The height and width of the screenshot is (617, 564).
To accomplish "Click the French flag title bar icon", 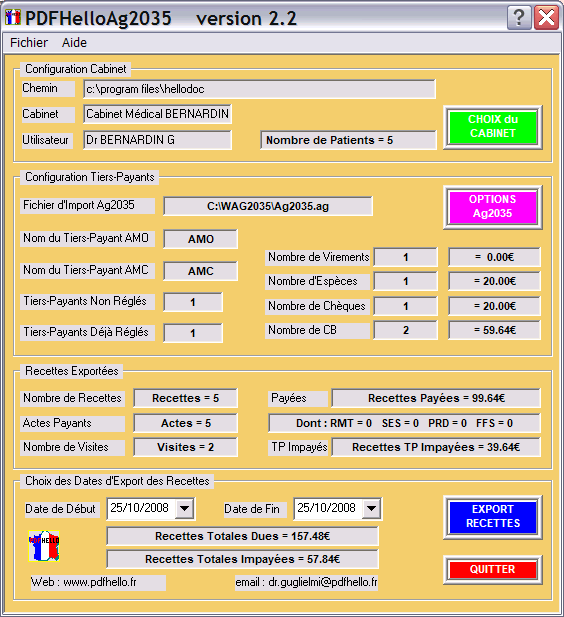I will point(13,18).
